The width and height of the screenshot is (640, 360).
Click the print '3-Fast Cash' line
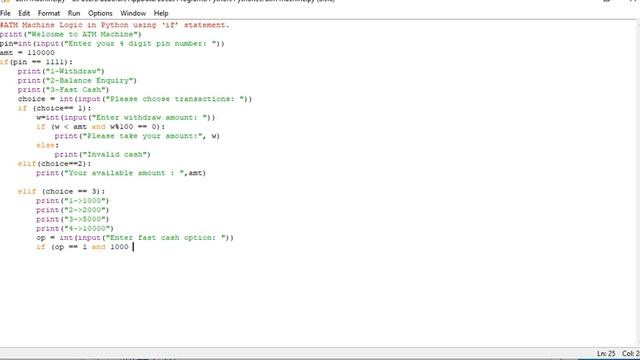(63, 90)
